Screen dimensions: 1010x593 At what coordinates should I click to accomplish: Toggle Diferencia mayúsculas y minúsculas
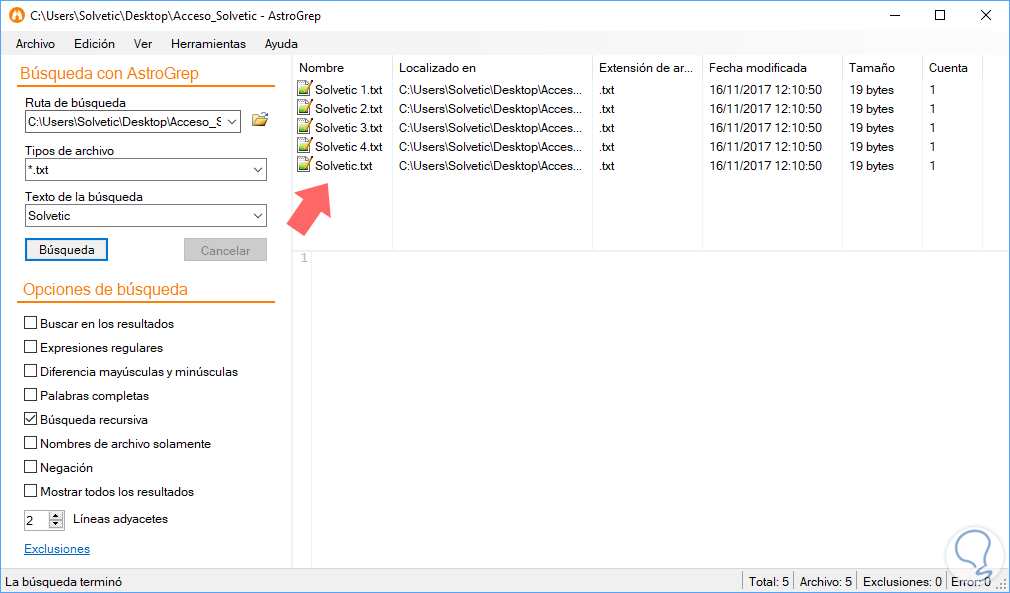(x=30, y=371)
